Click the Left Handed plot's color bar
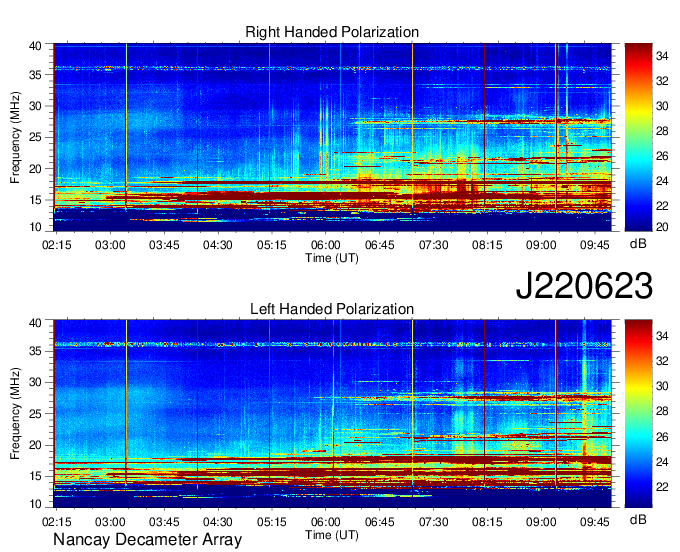The image size is (680, 552). [x=638, y=413]
